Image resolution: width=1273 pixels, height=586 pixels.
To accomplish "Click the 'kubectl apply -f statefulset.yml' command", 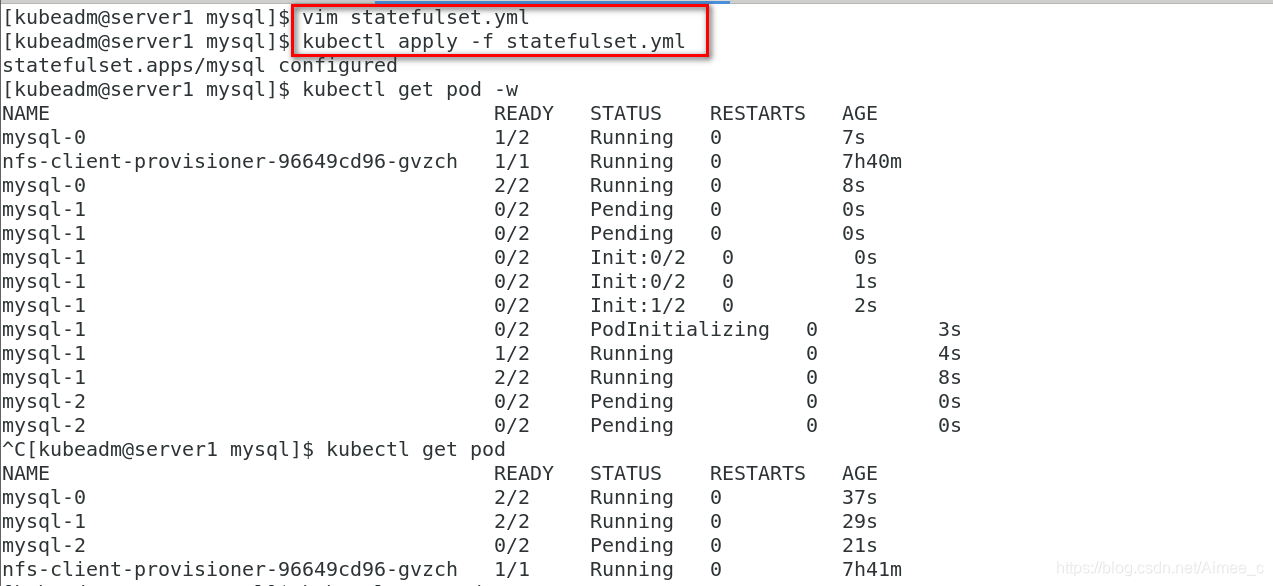I will pos(493,42).
